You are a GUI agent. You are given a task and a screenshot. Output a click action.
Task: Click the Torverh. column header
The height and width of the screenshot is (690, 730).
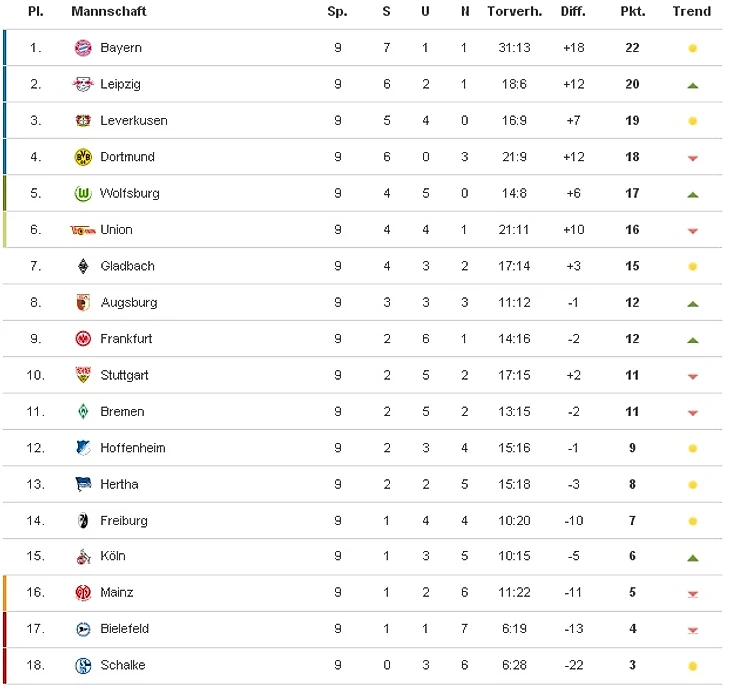(514, 12)
